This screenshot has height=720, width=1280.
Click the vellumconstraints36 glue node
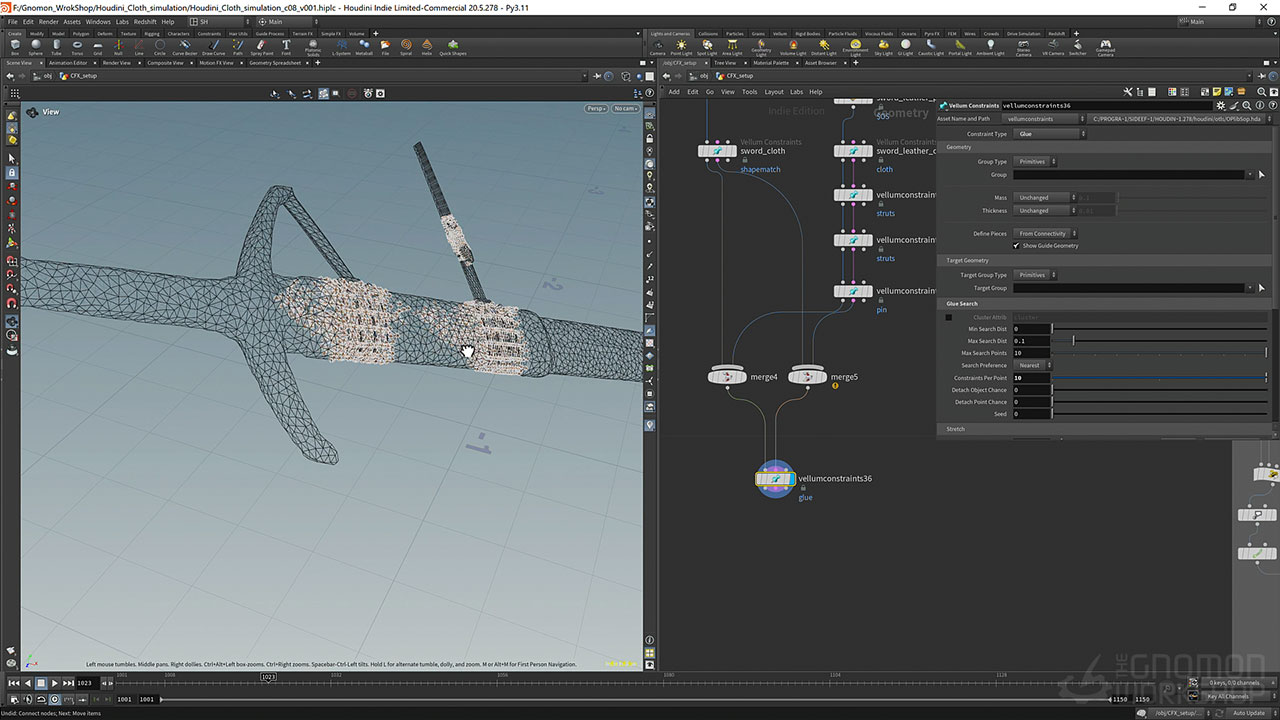click(774, 479)
